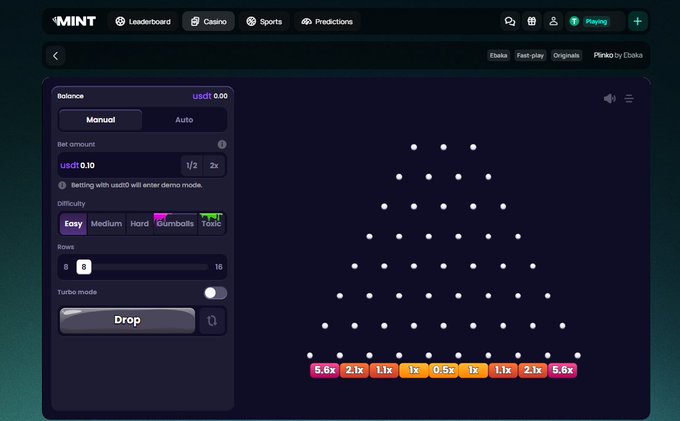
Task: Click the Ebaka tag
Action: tap(498, 55)
